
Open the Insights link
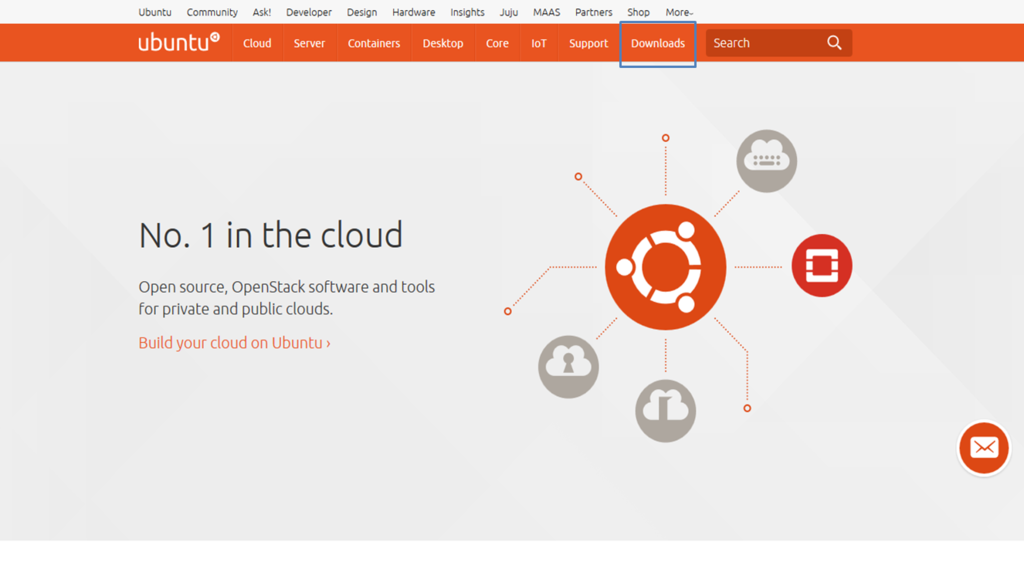(468, 12)
